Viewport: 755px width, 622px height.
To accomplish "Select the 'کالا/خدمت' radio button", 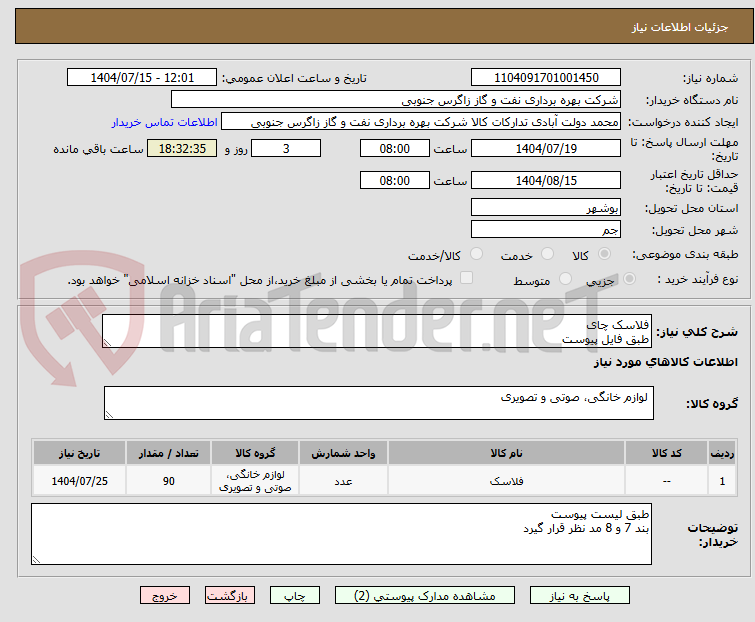I will (477, 254).
